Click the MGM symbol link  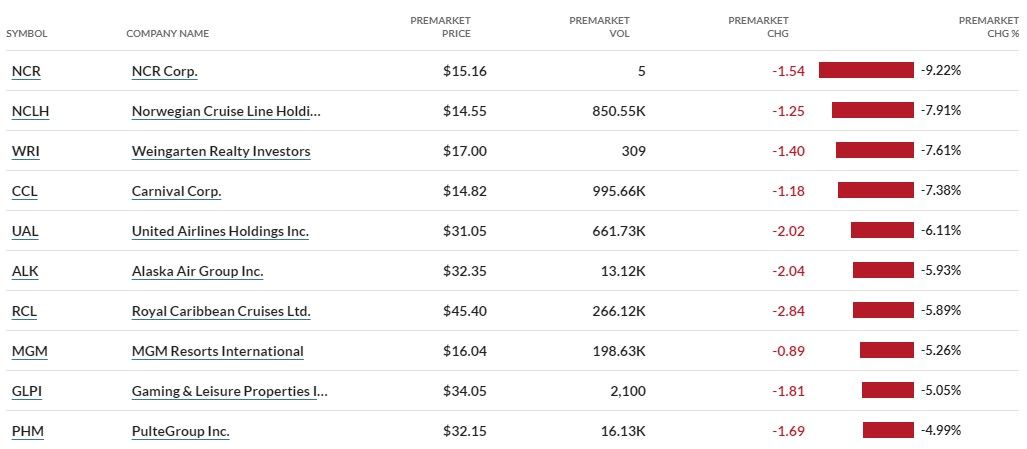pyautogui.click(x=27, y=351)
